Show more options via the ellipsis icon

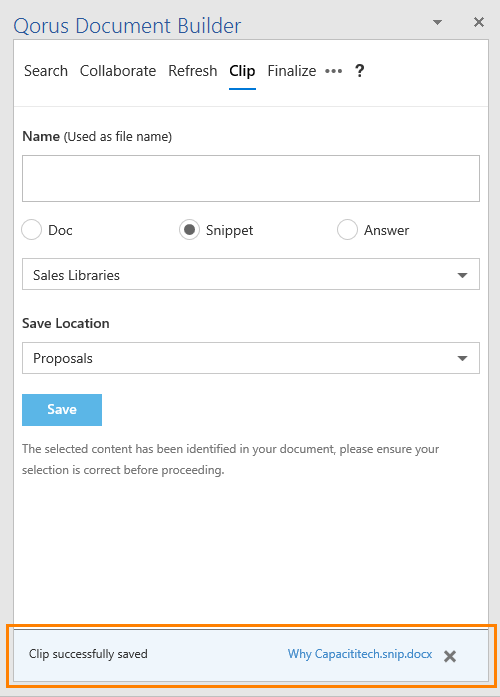pyautogui.click(x=333, y=71)
